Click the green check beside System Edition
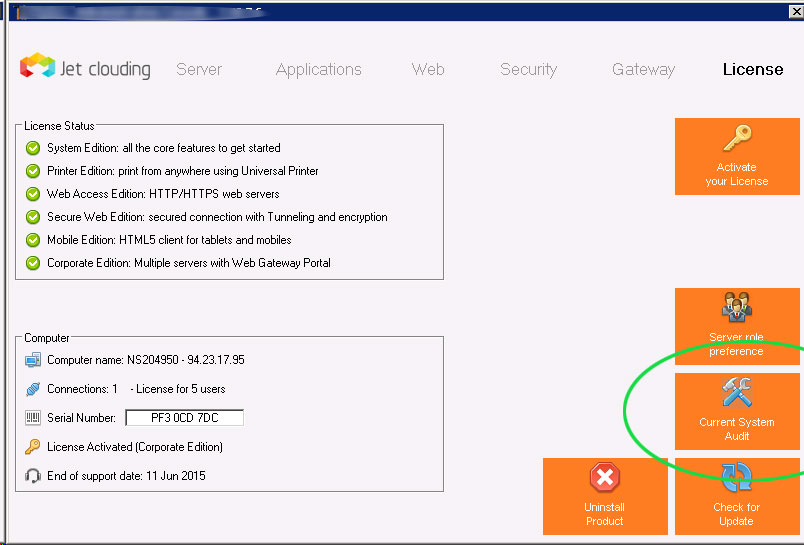The image size is (804, 545). click(33, 148)
